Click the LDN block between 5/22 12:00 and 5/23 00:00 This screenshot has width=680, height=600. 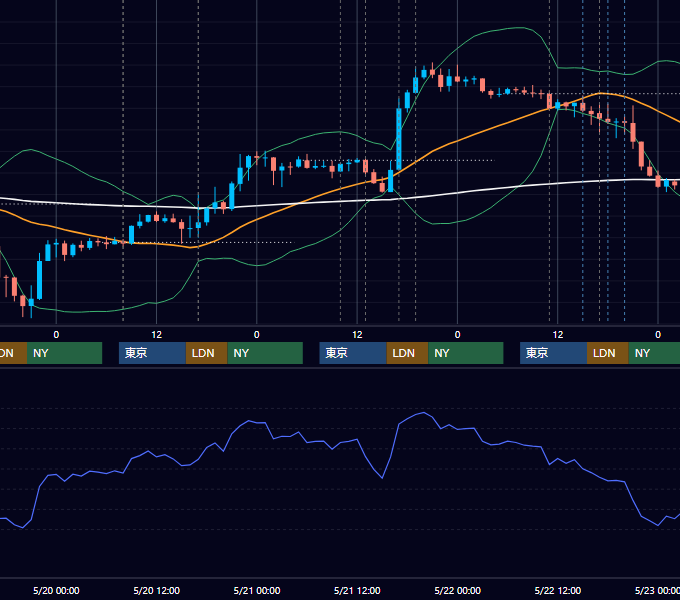click(x=608, y=353)
